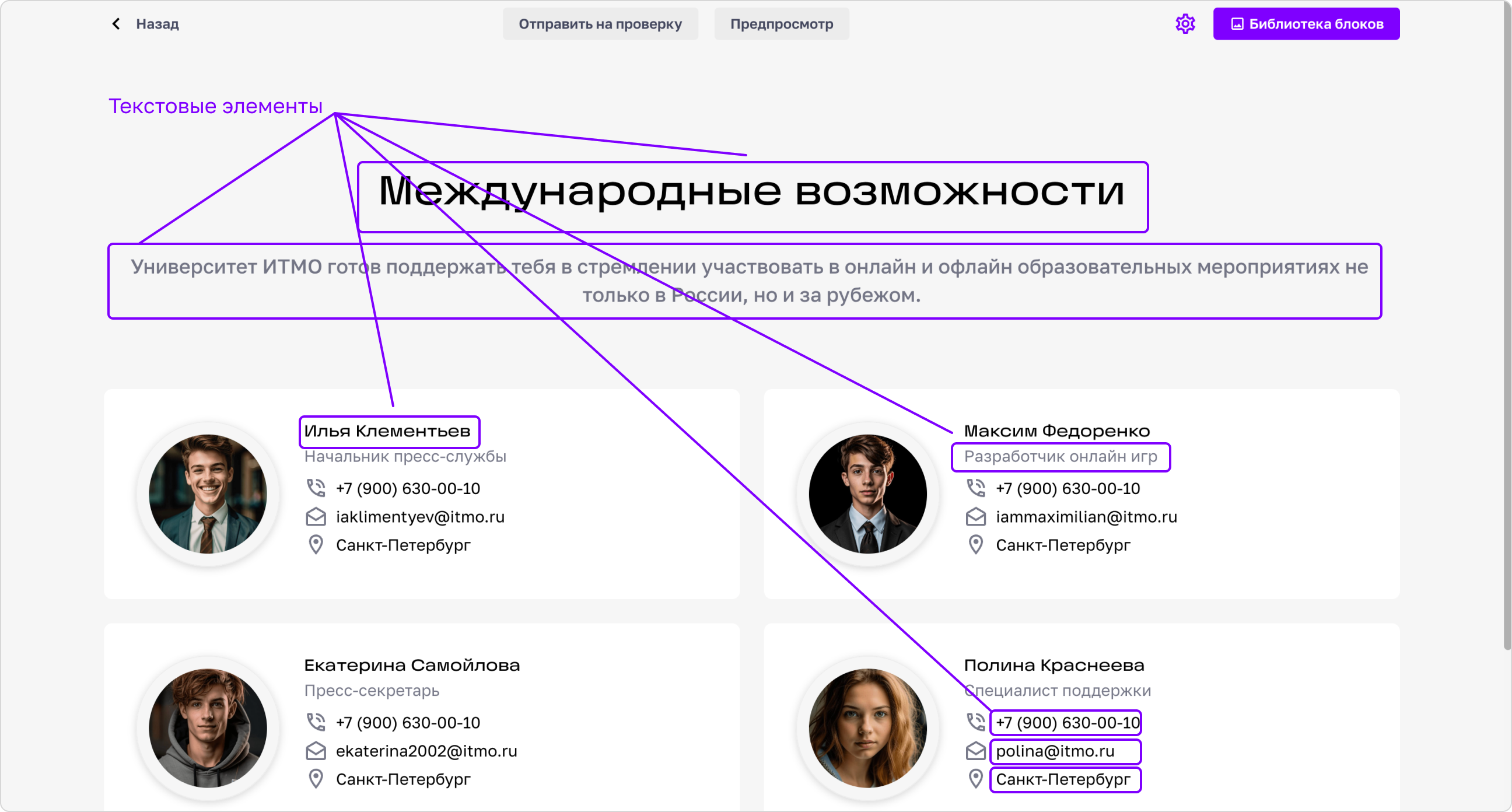Open Библиотека блоков
The height and width of the screenshot is (812, 1512).
point(1306,24)
